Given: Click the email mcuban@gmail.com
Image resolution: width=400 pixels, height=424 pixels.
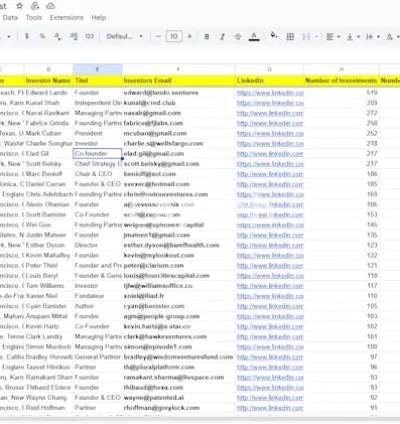Looking at the screenshot, I should coord(155,133).
